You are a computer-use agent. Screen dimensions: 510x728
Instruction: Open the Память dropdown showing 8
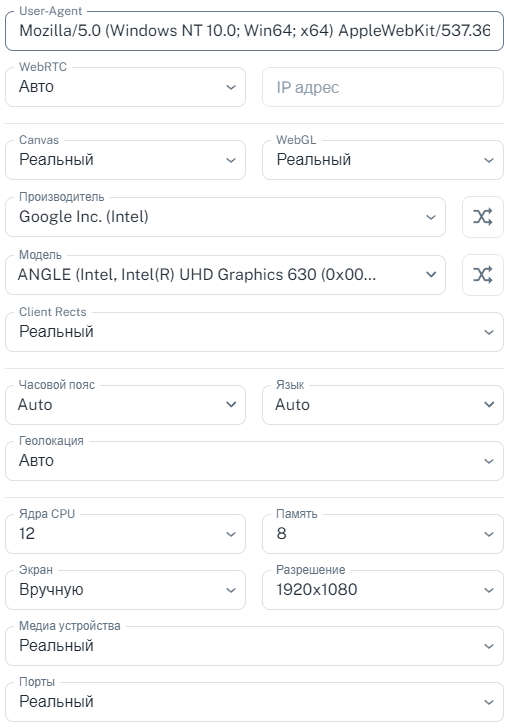(x=383, y=534)
